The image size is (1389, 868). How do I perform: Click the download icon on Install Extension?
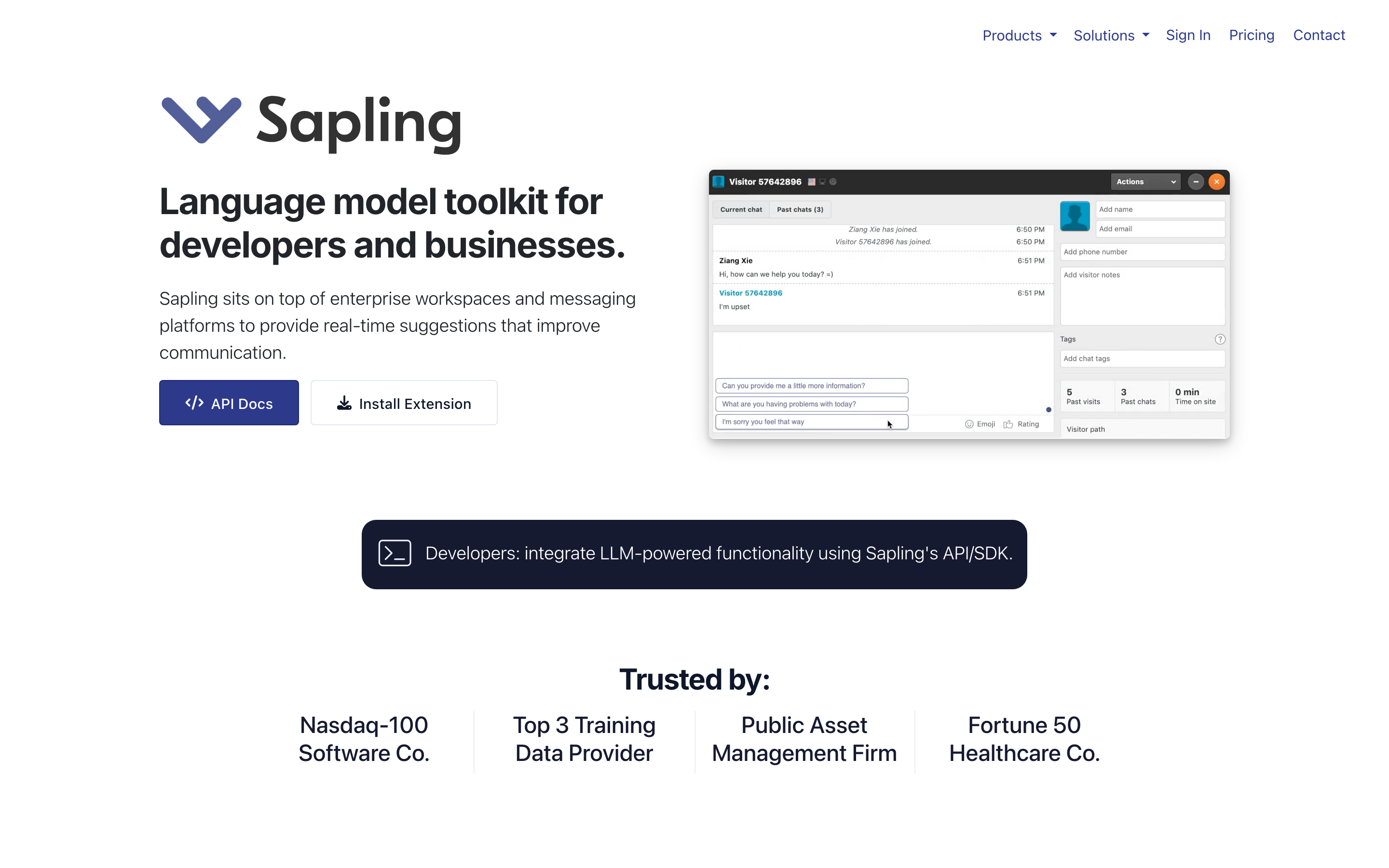344,403
